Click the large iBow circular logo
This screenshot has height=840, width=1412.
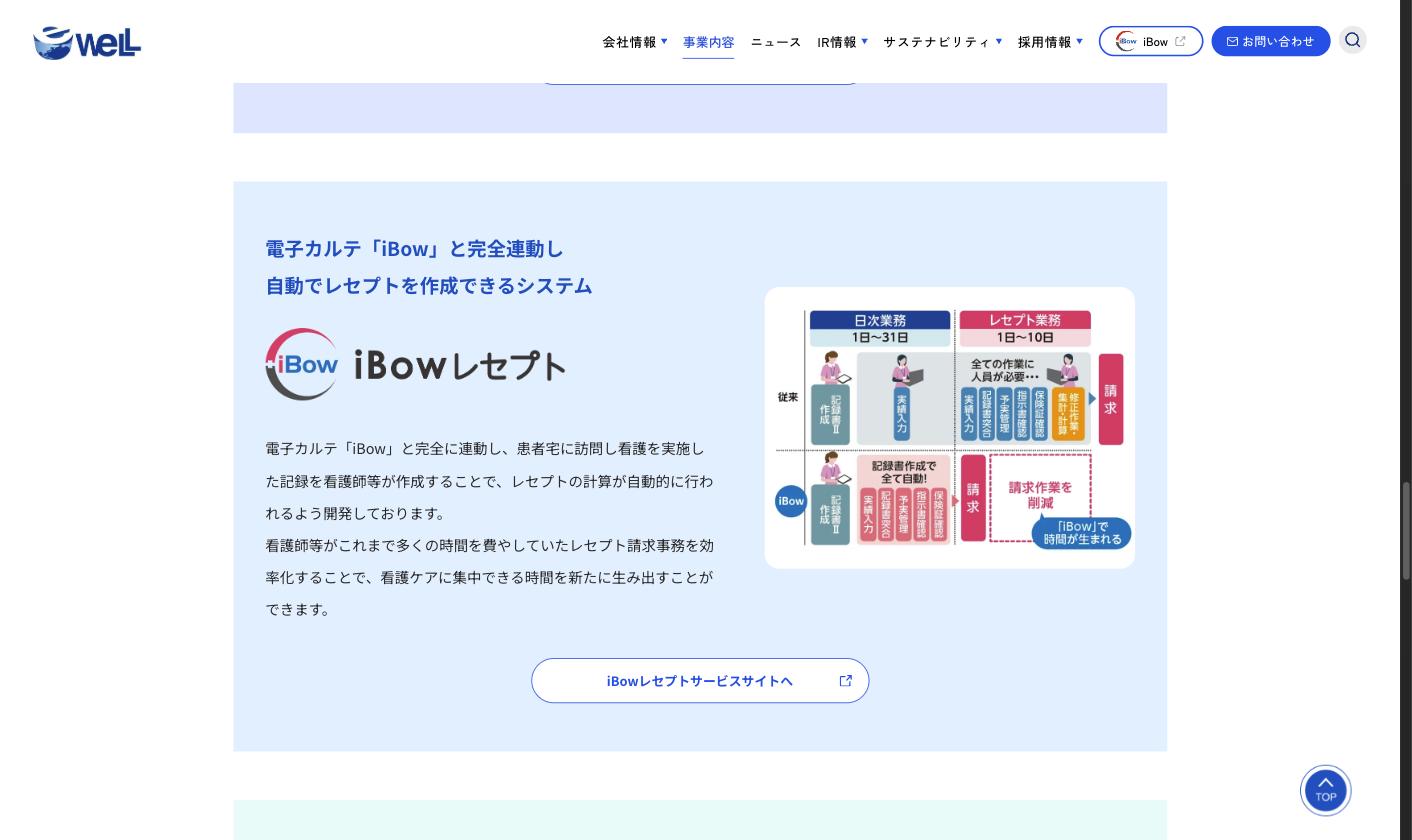(x=302, y=364)
